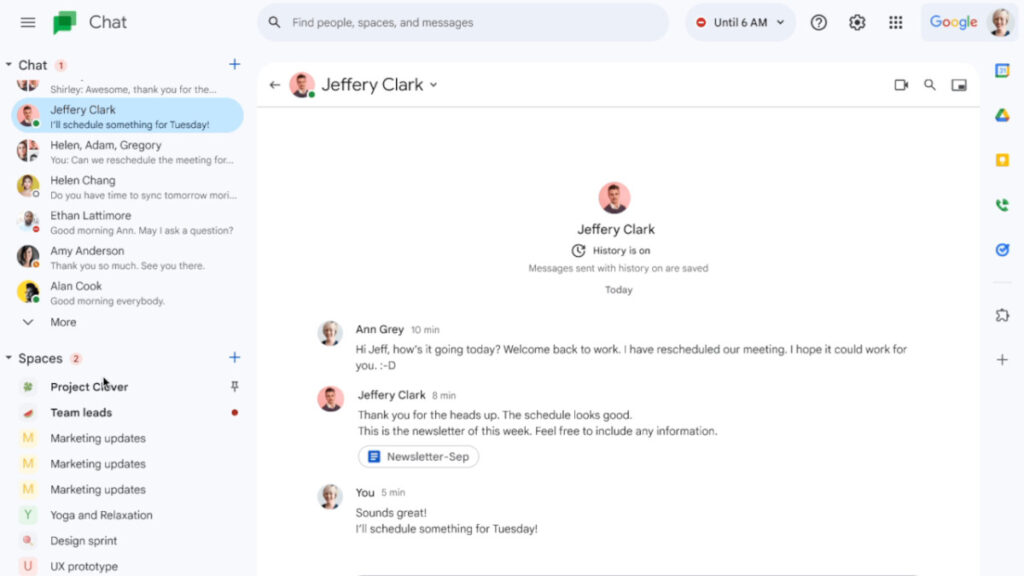The height and width of the screenshot is (576, 1024).
Task: Search within the Jeffery Clark conversation
Action: pos(929,85)
